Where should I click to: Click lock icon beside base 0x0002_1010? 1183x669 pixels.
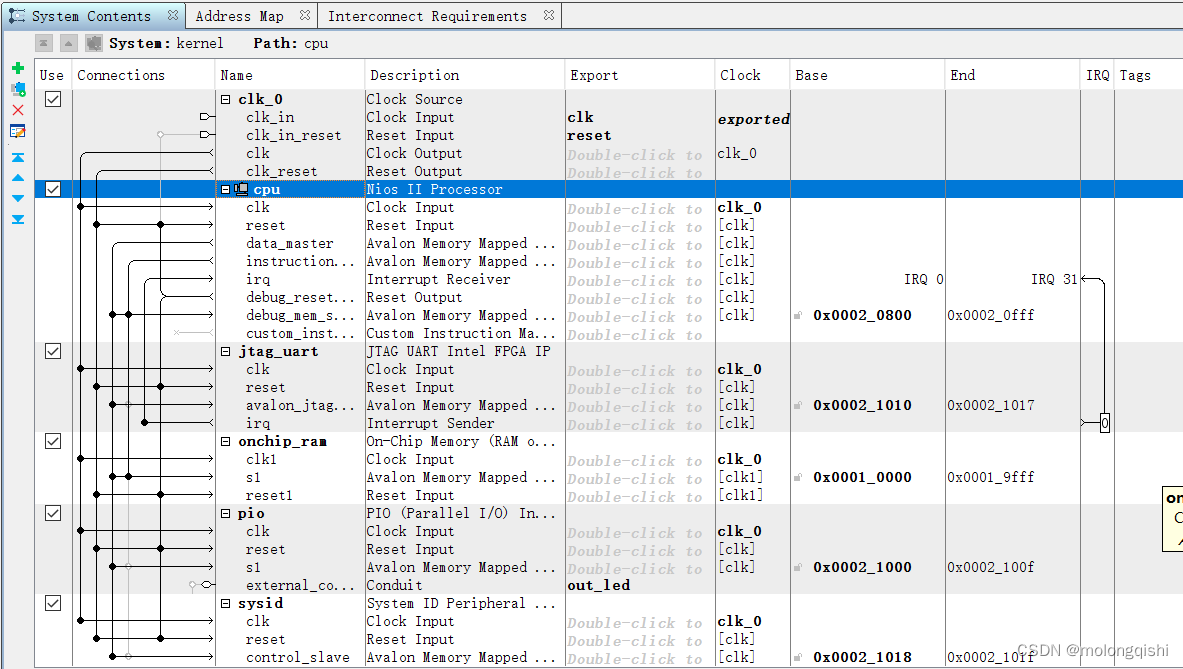(798, 405)
